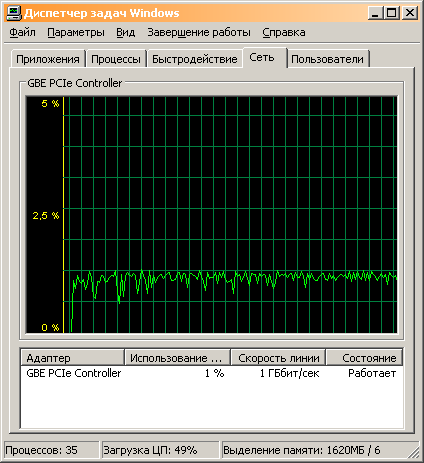Screen dimensions: 424x463
Task: Open the Завершение работы menu
Action: (199, 32)
